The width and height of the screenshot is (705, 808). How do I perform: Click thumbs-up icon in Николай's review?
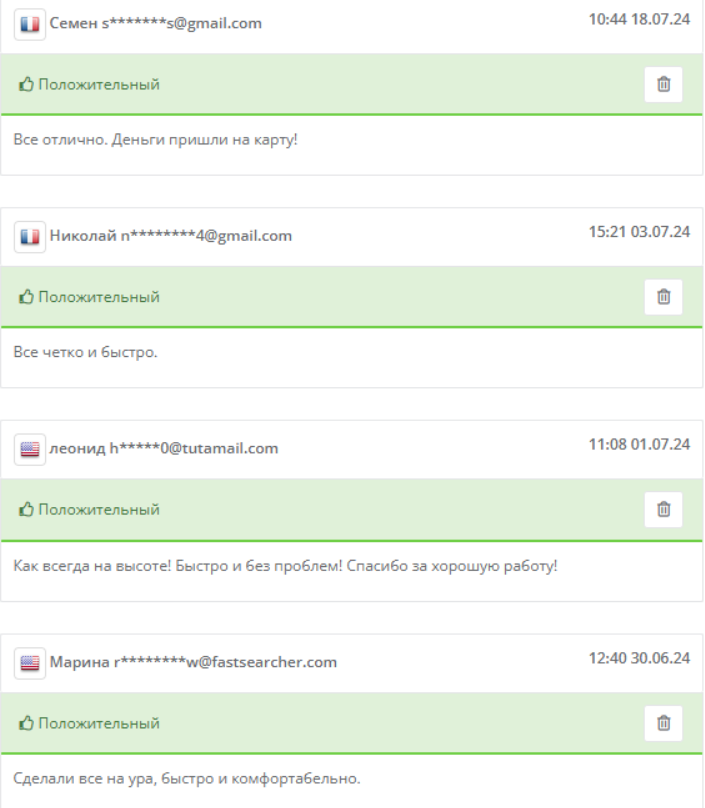[x=26, y=297]
